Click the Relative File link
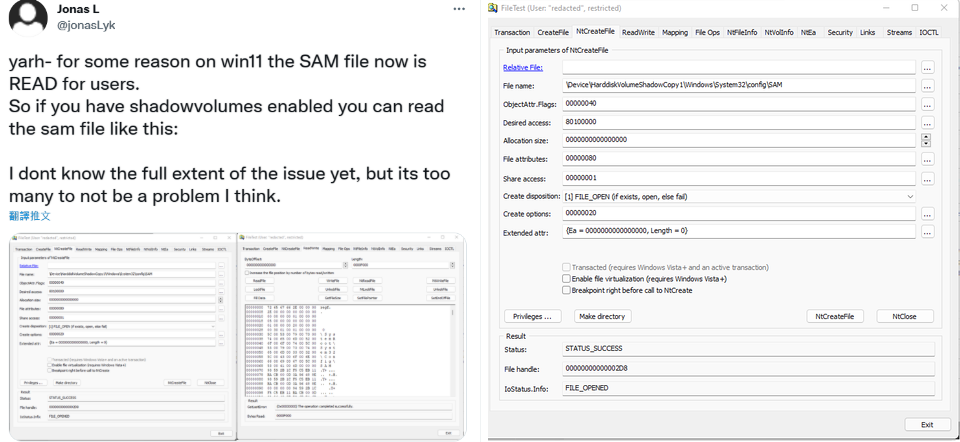 coord(523,68)
